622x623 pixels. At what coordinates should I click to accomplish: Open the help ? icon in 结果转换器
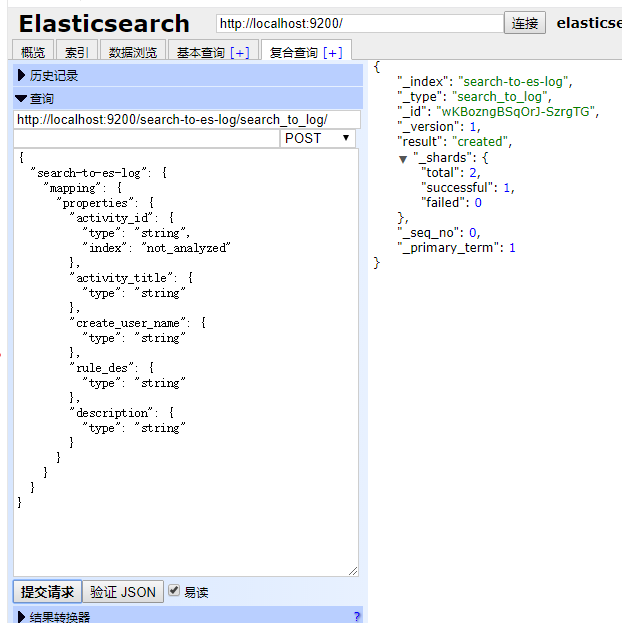click(x=357, y=616)
